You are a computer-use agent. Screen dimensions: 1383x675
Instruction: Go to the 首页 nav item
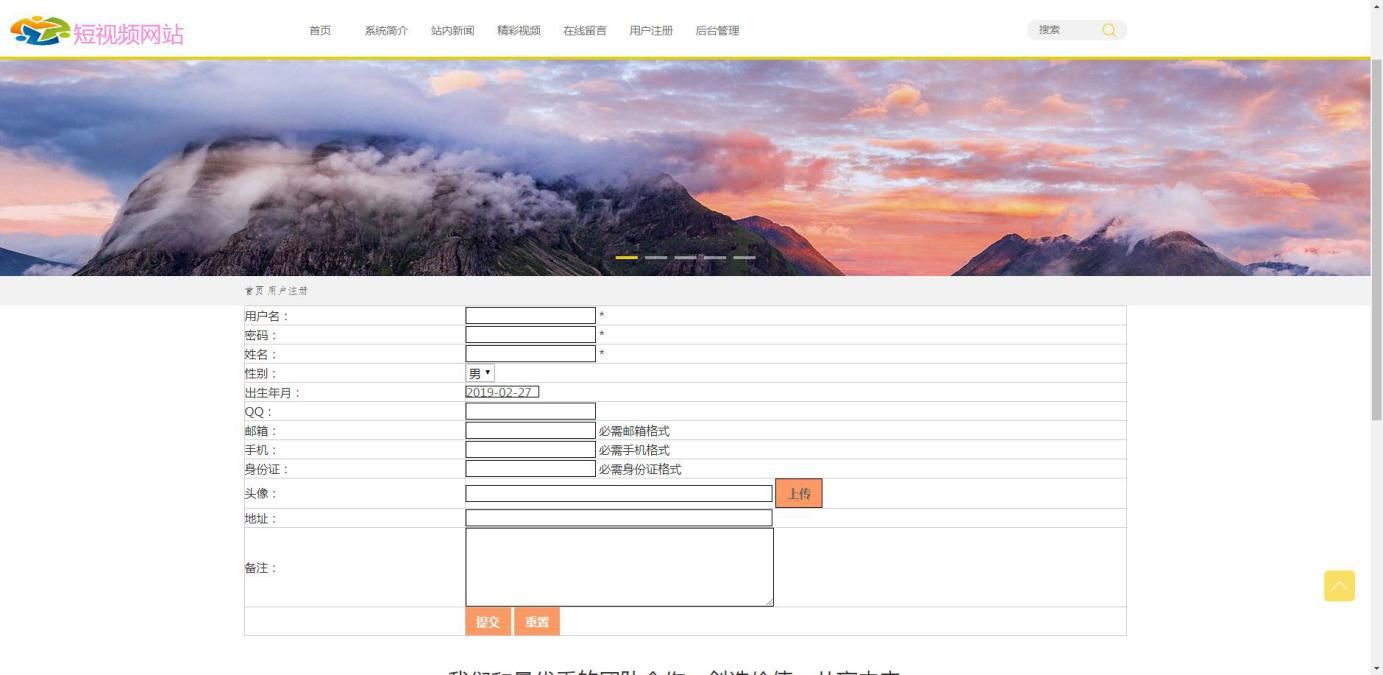coord(320,31)
